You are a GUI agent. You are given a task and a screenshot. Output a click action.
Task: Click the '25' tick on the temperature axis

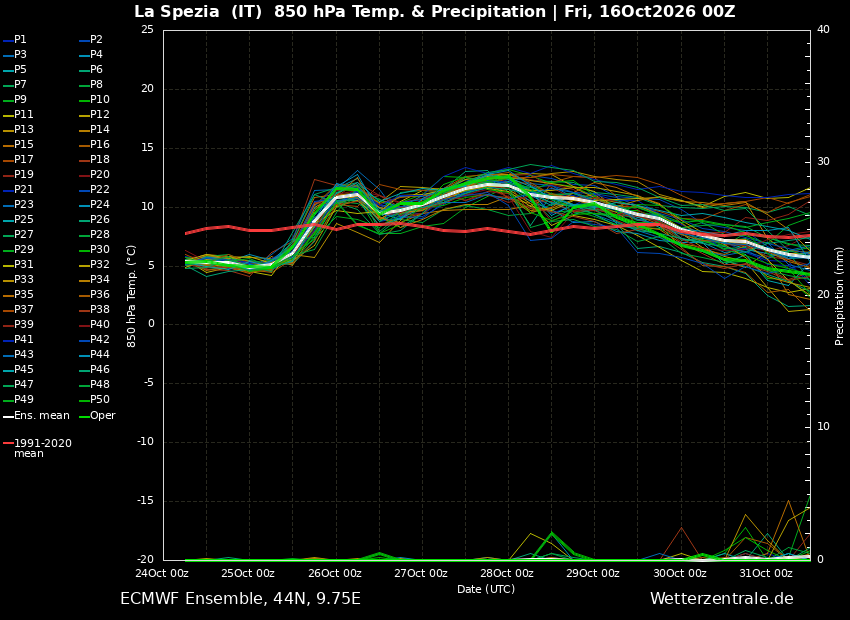[147, 29]
